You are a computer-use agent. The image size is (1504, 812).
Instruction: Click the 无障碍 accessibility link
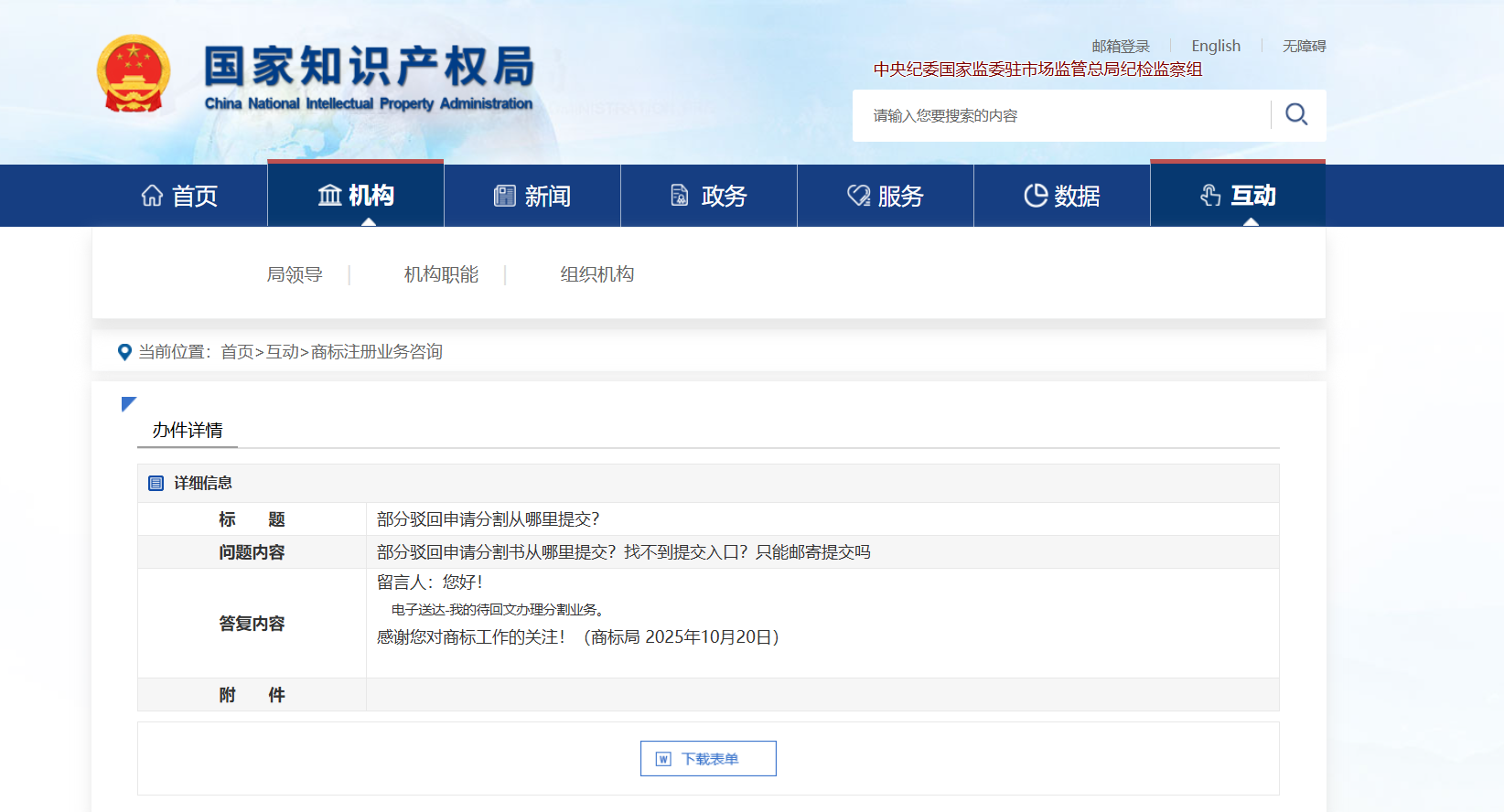point(1304,46)
